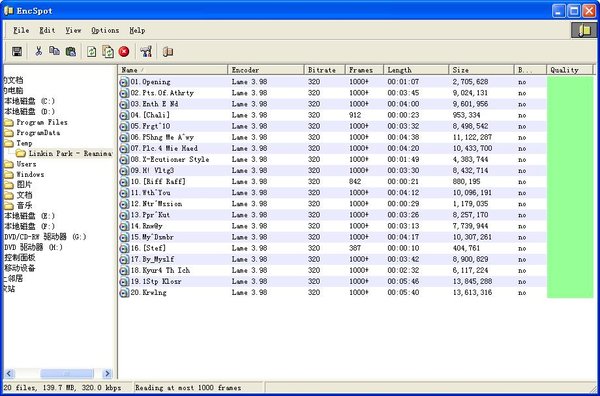
Task: Click the book icon in toolbar
Action: [168, 52]
